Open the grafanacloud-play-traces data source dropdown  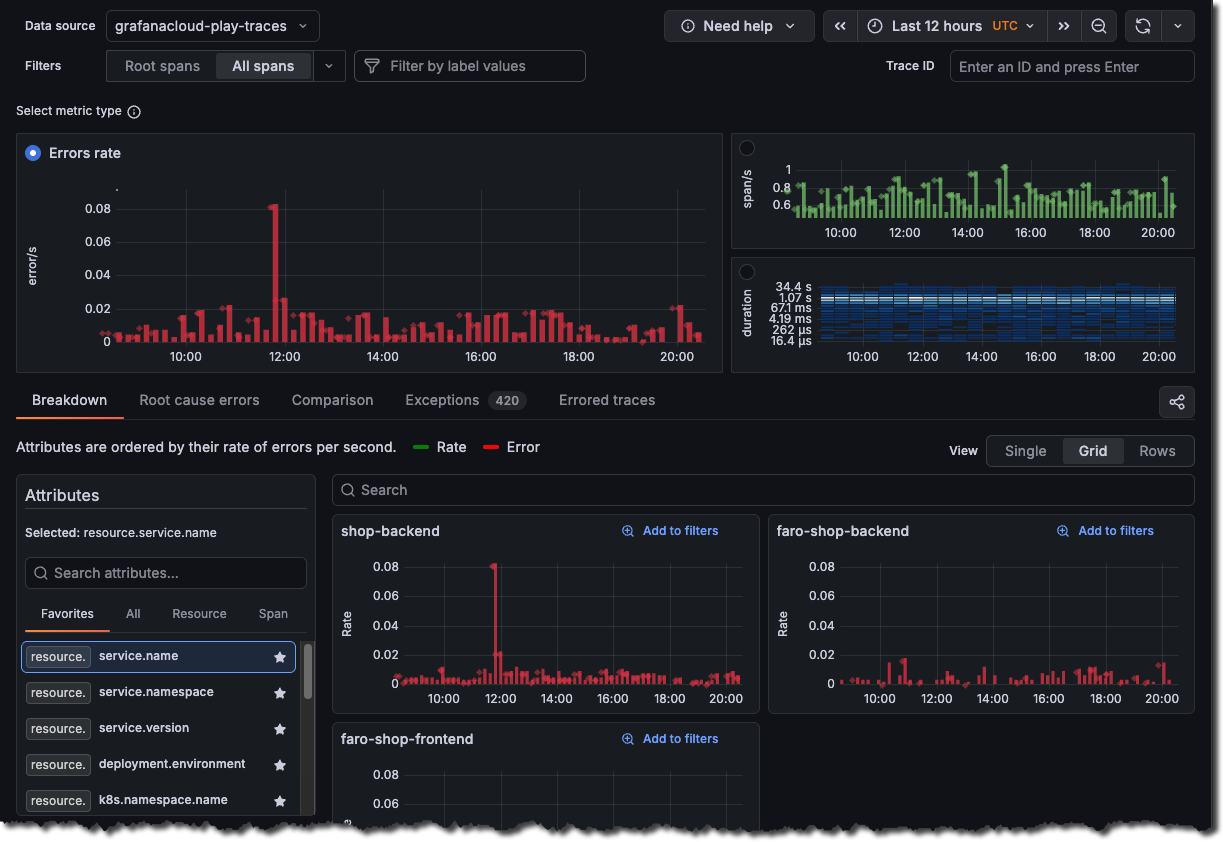point(212,26)
